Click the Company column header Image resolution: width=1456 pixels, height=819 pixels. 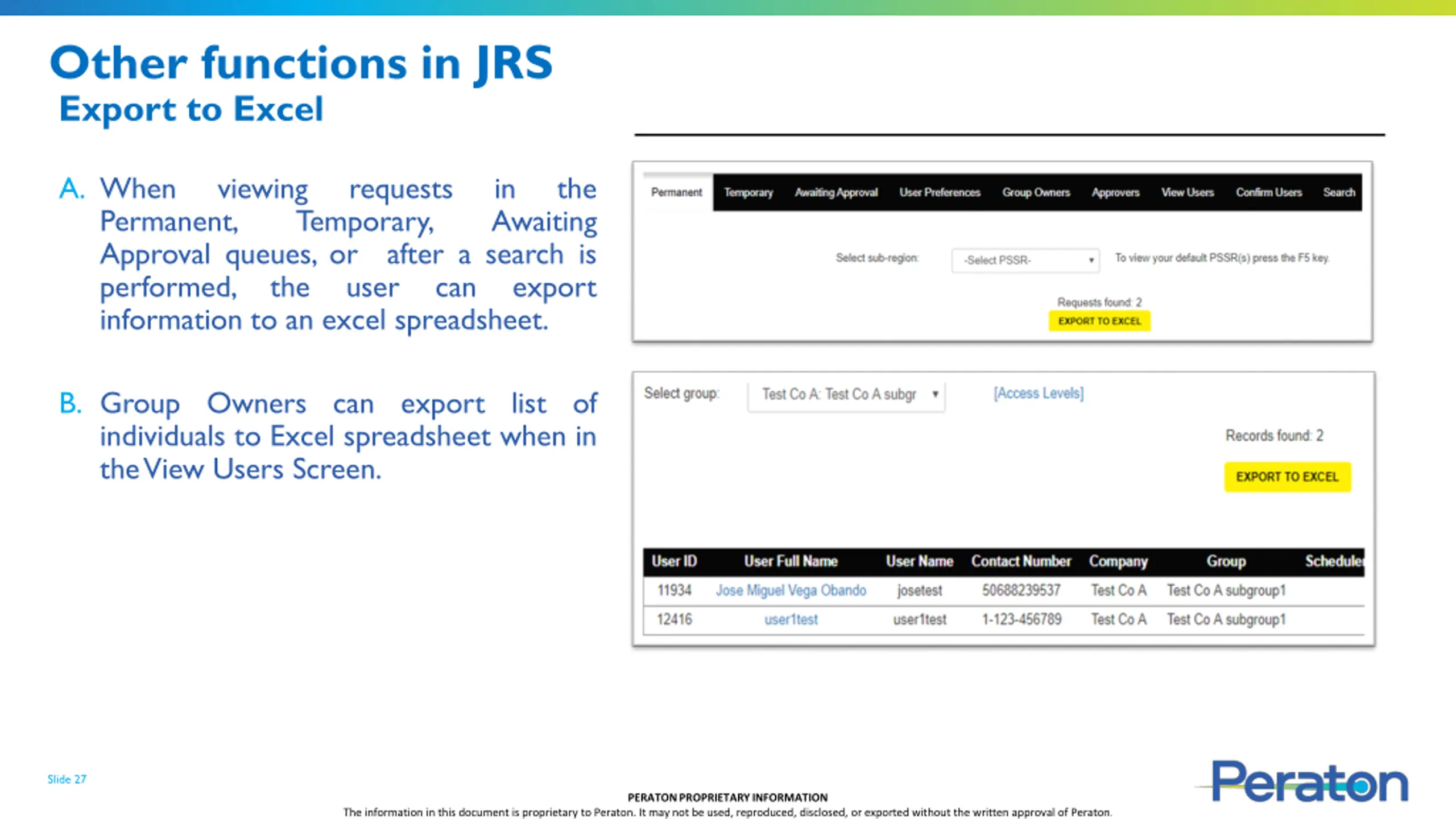point(1118,561)
